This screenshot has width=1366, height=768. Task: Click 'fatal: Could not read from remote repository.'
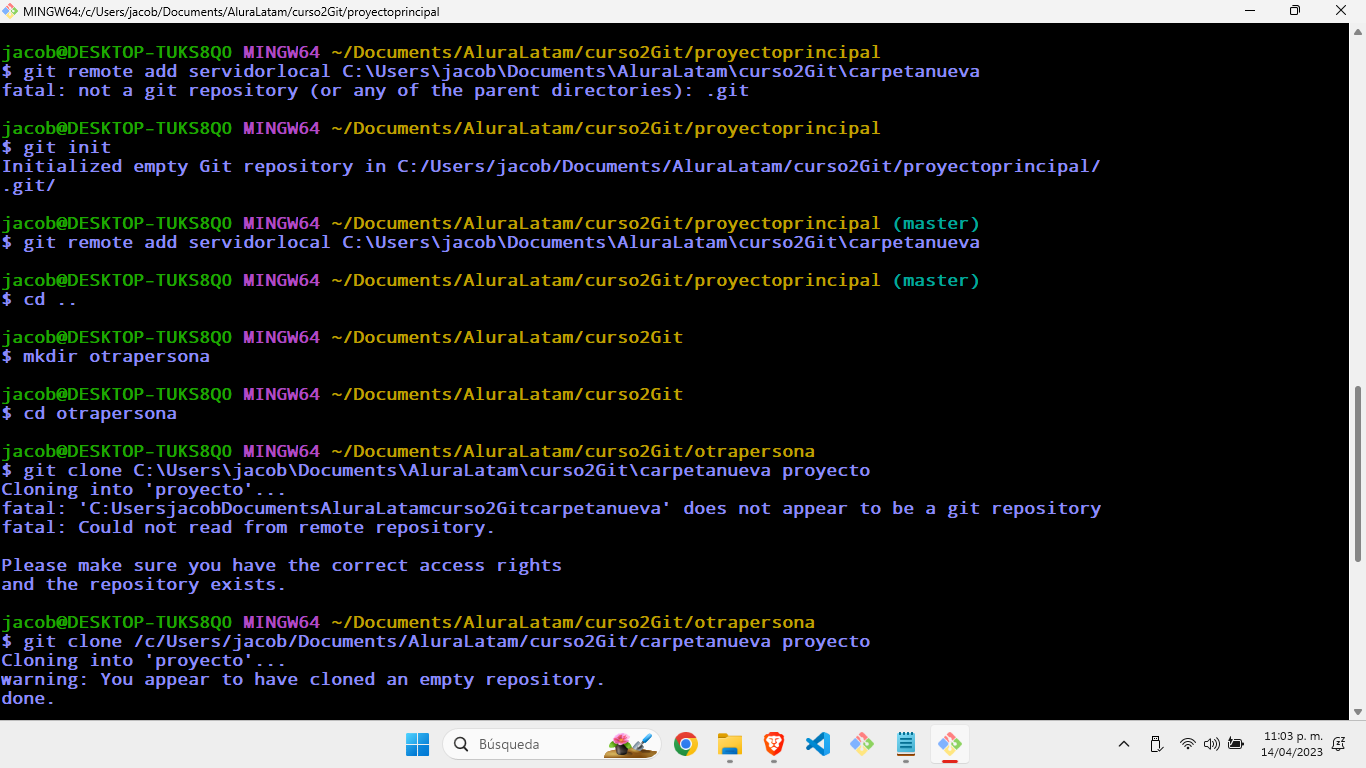tap(248, 527)
